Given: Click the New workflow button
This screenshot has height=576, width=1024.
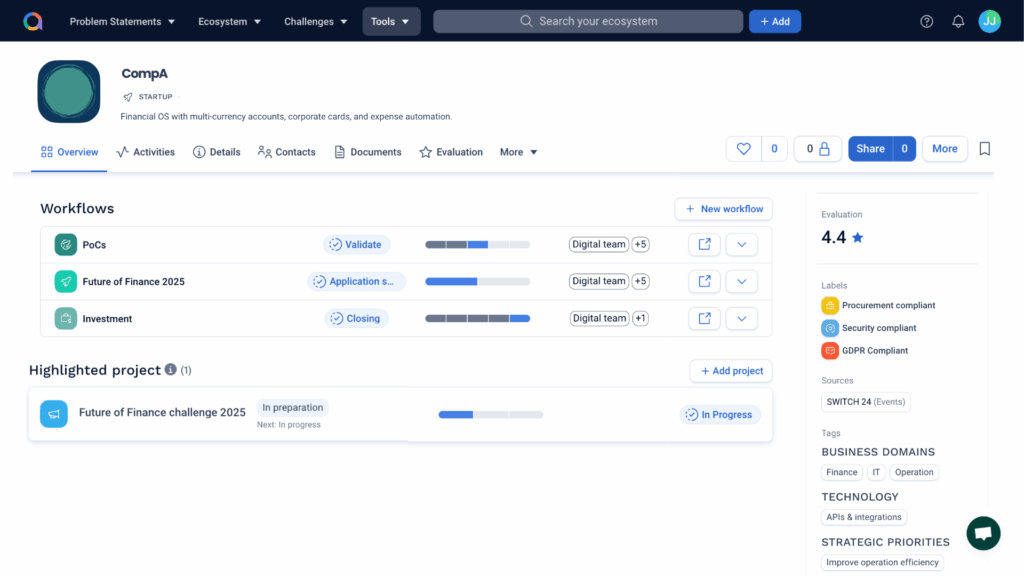Looking at the screenshot, I should pos(723,209).
